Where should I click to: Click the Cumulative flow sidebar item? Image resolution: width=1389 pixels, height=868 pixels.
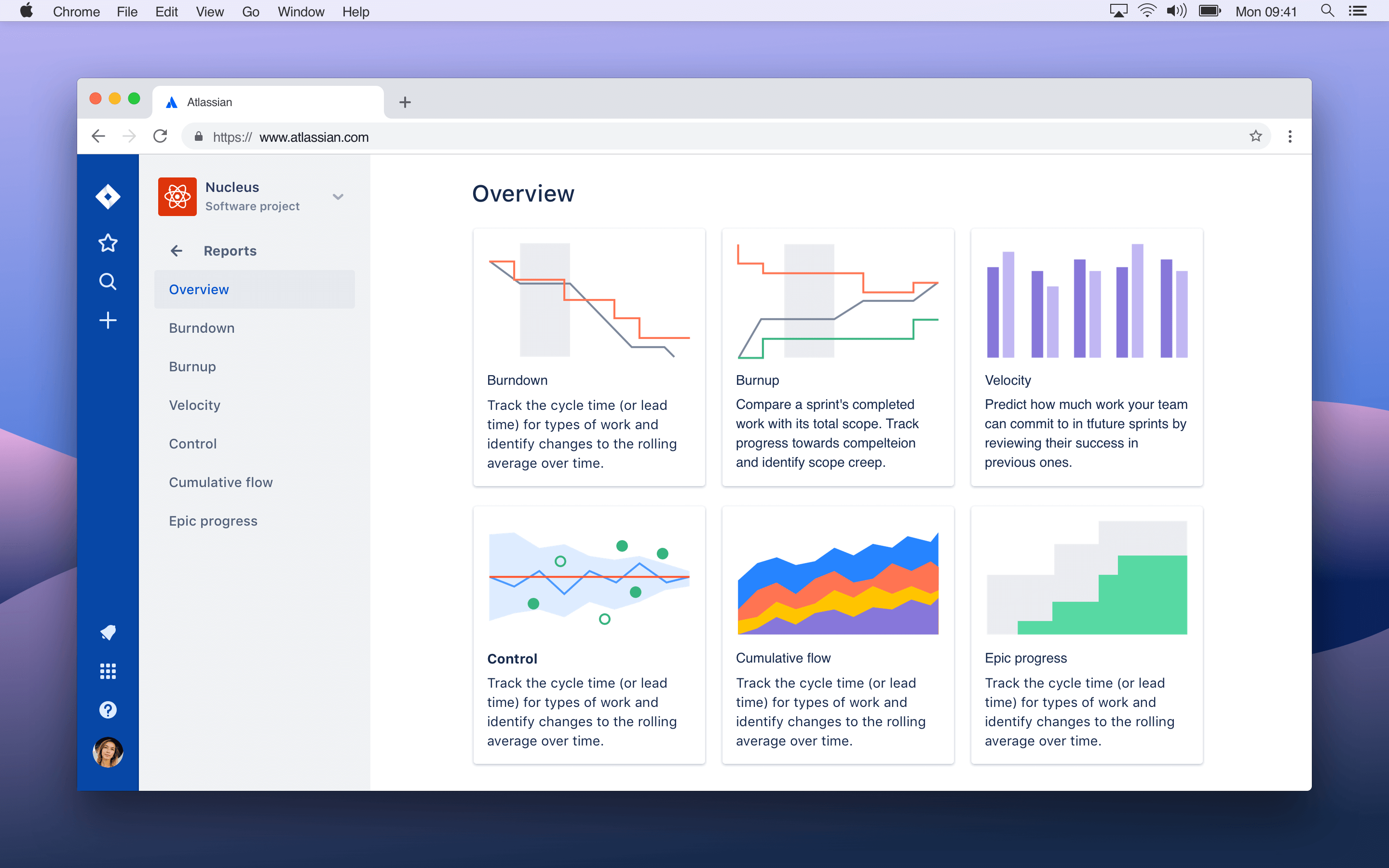point(221,482)
